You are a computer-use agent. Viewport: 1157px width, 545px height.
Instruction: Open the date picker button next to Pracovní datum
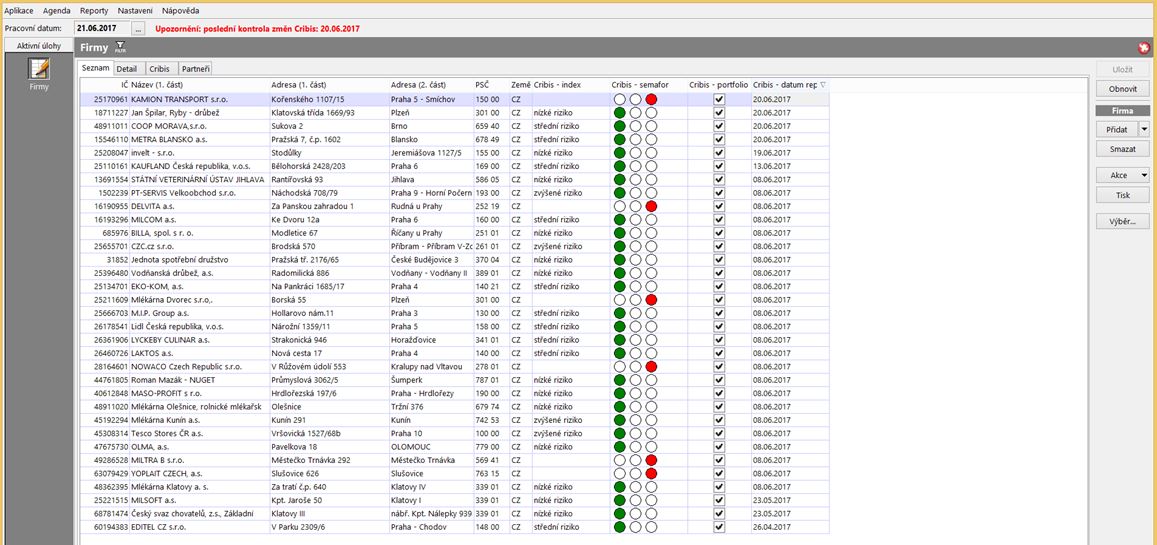click(x=139, y=29)
